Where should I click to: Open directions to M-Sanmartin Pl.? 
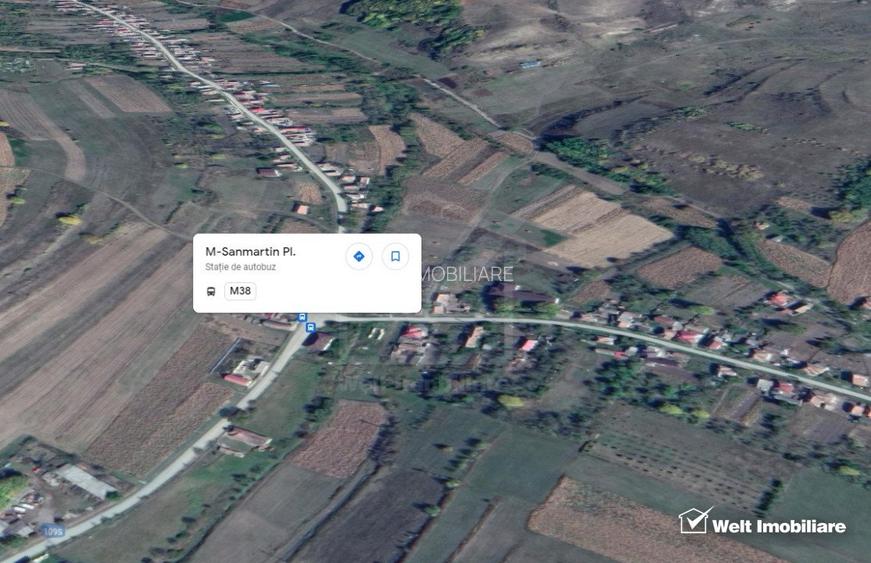click(x=359, y=257)
